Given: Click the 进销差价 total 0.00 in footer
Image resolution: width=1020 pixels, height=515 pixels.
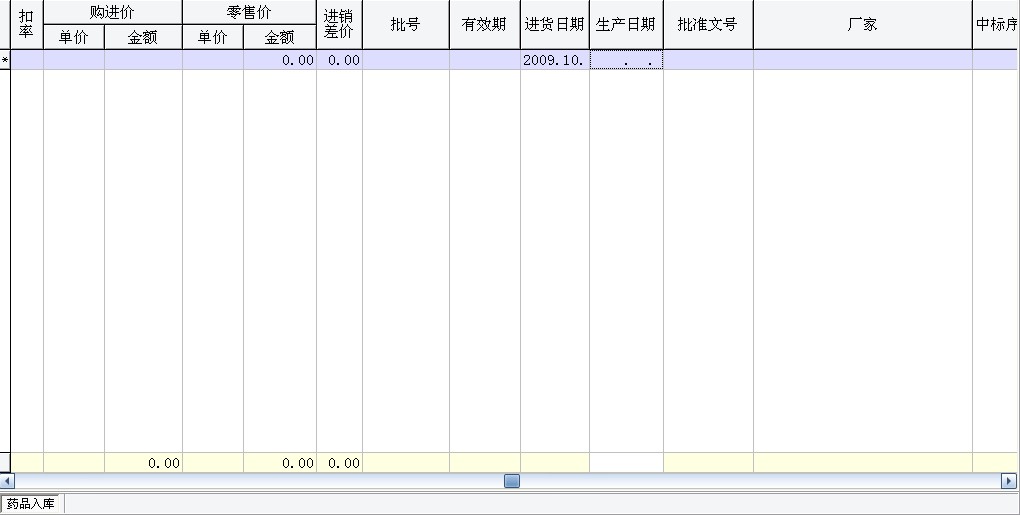Looking at the screenshot, I should pos(339,463).
